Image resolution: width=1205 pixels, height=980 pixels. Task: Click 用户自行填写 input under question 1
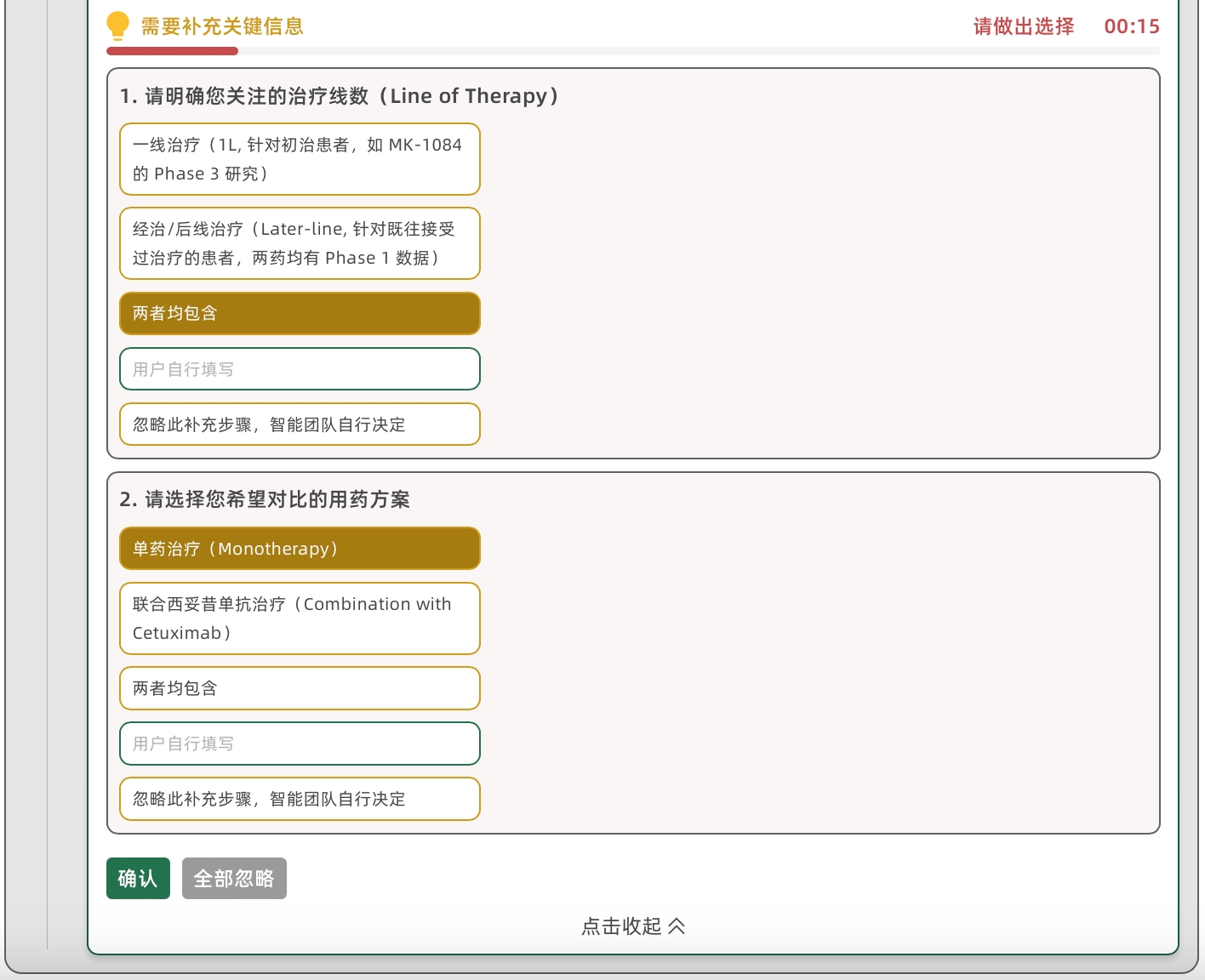tap(300, 368)
